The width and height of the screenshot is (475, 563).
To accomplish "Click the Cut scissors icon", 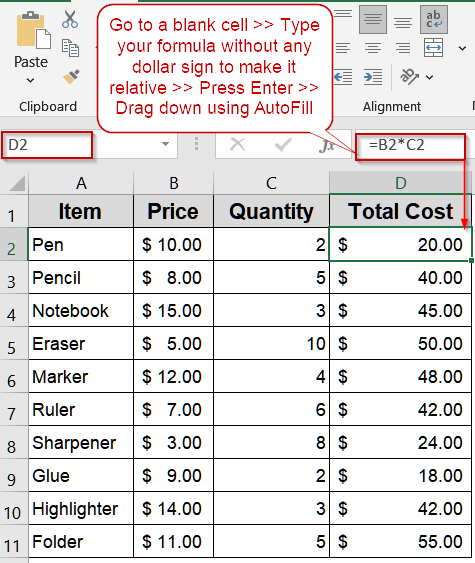I will (70, 19).
